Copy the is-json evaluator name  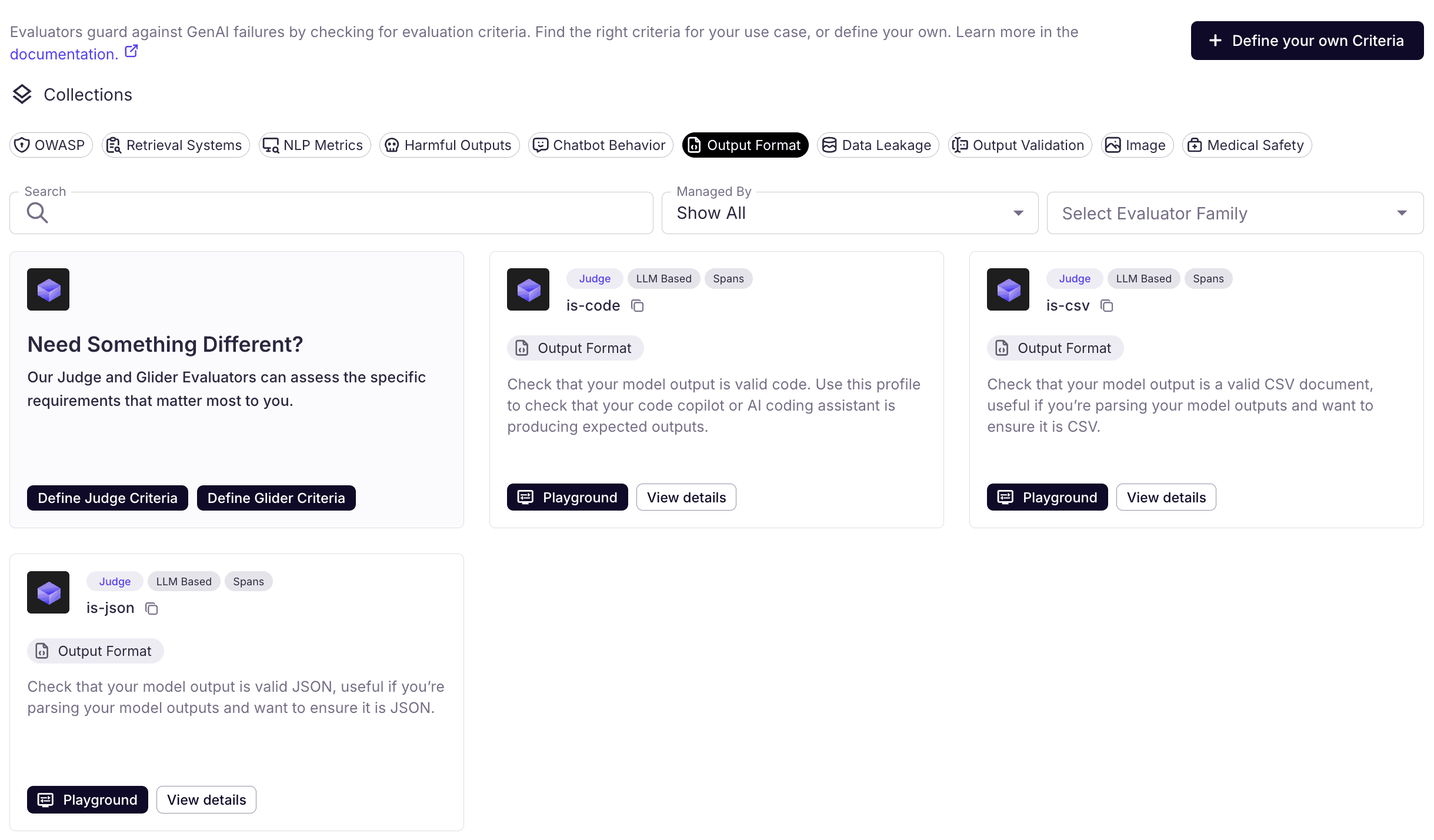tap(152, 608)
